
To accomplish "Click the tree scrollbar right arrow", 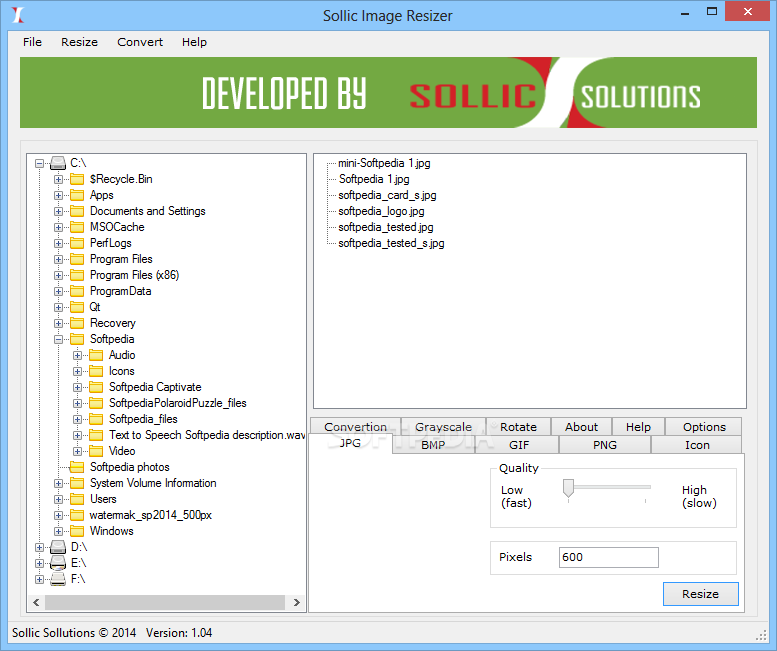I will pos(296,602).
